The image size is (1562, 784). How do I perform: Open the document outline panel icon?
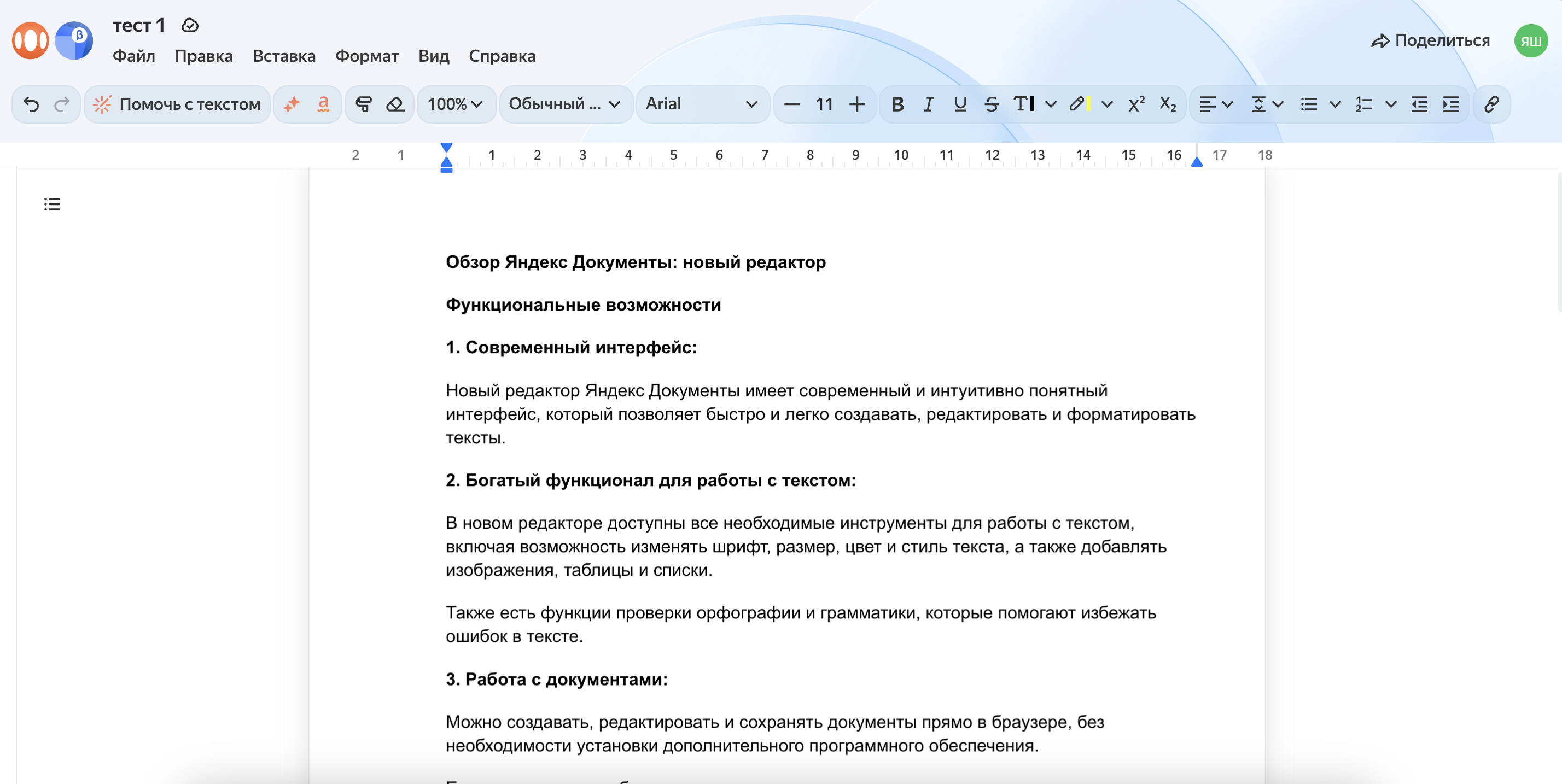click(52, 204)
